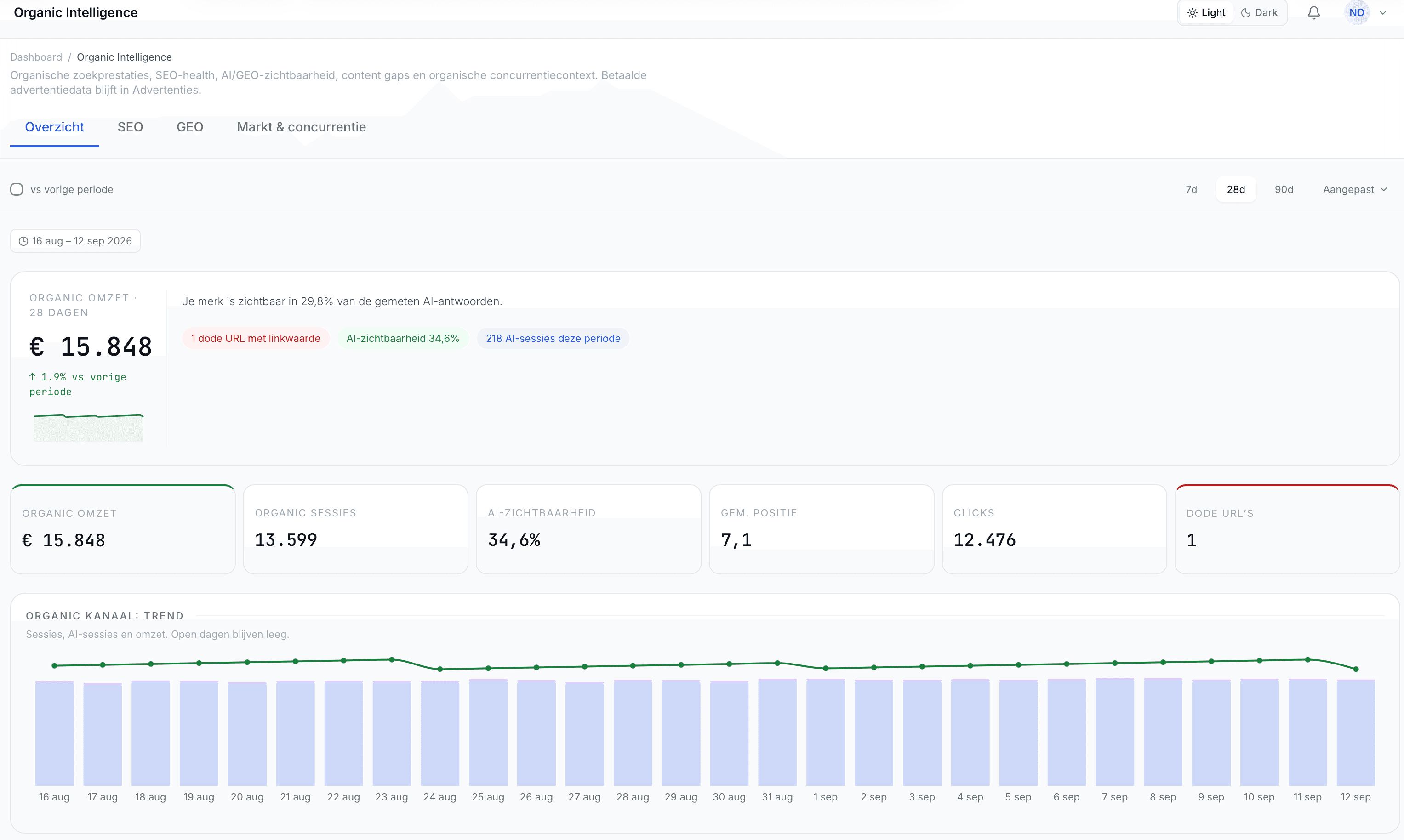Image resolution: width=1404 pixels, height=840 pixels.
Task: Enable the vs vorige periode checkbox
Action: [17, 189]
